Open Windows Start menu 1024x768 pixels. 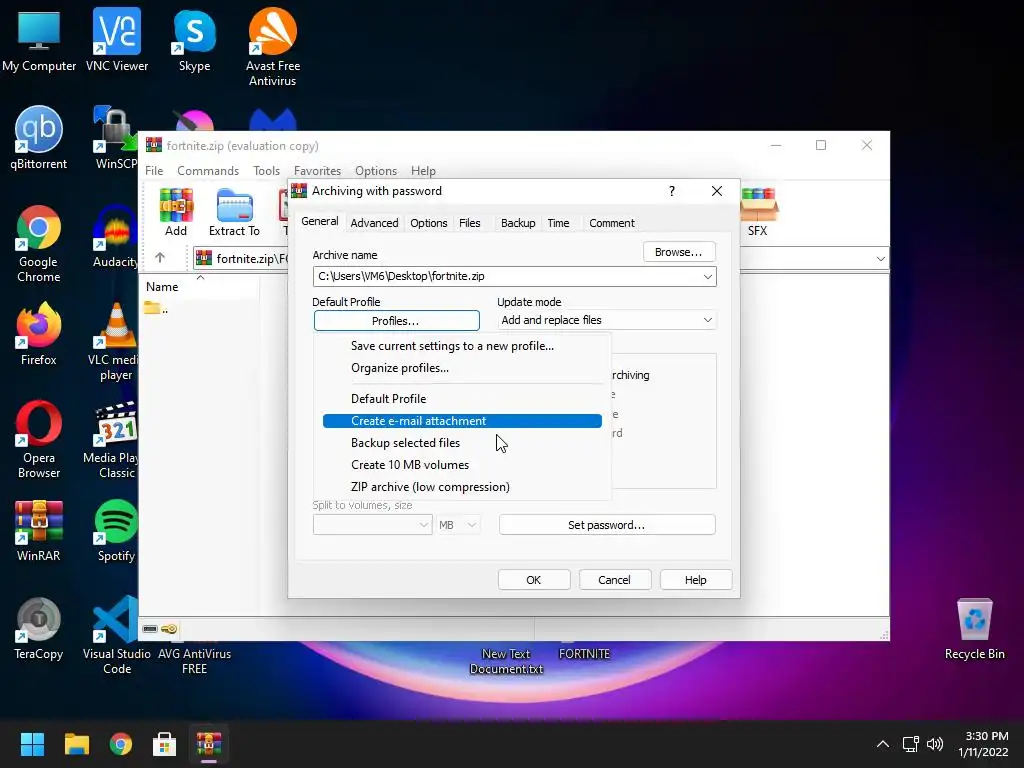coord(32,744)
